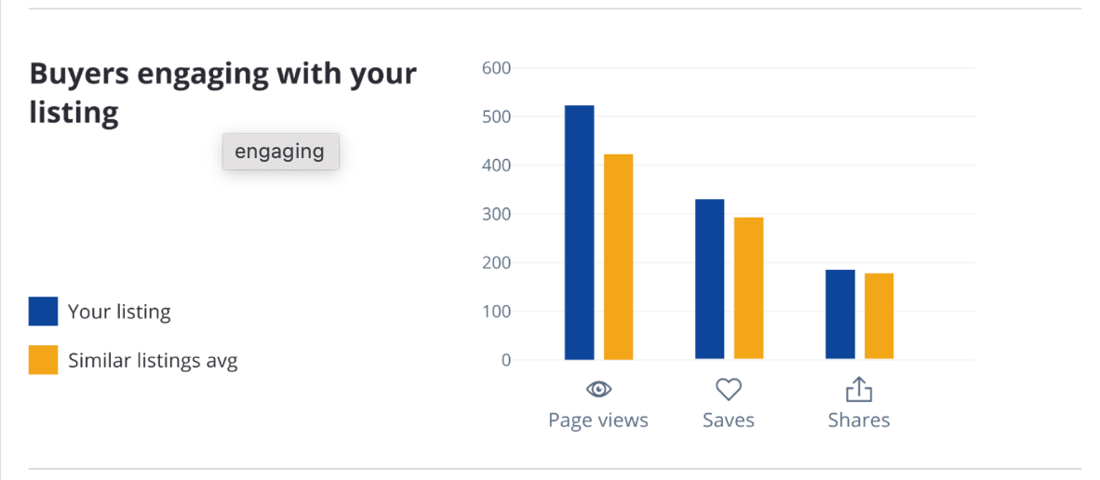Click the share icon above Shares
The height and width of the screenshot is (480, 1100).
click(859, 388)
